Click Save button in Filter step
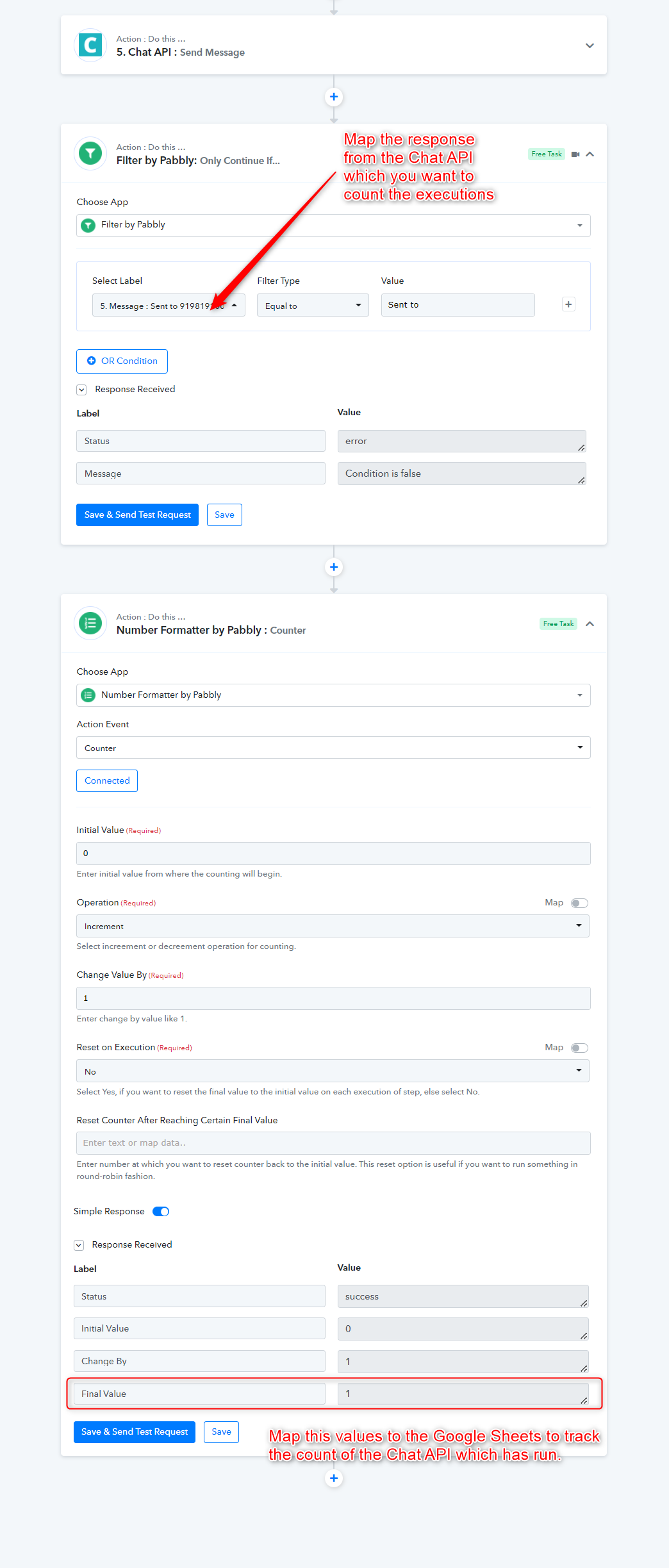 (224, 515)
